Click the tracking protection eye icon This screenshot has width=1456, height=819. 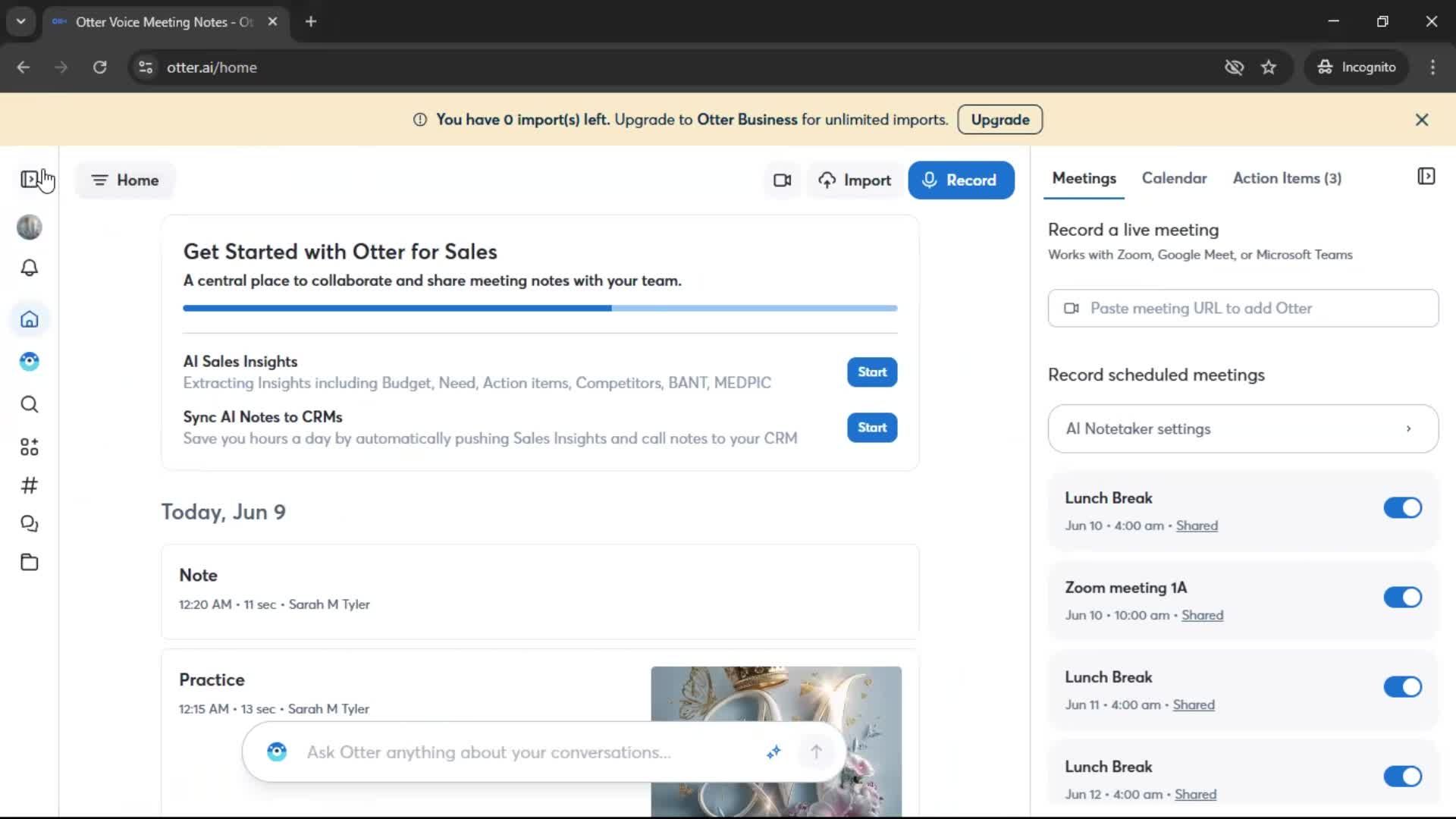[1234, 67]
